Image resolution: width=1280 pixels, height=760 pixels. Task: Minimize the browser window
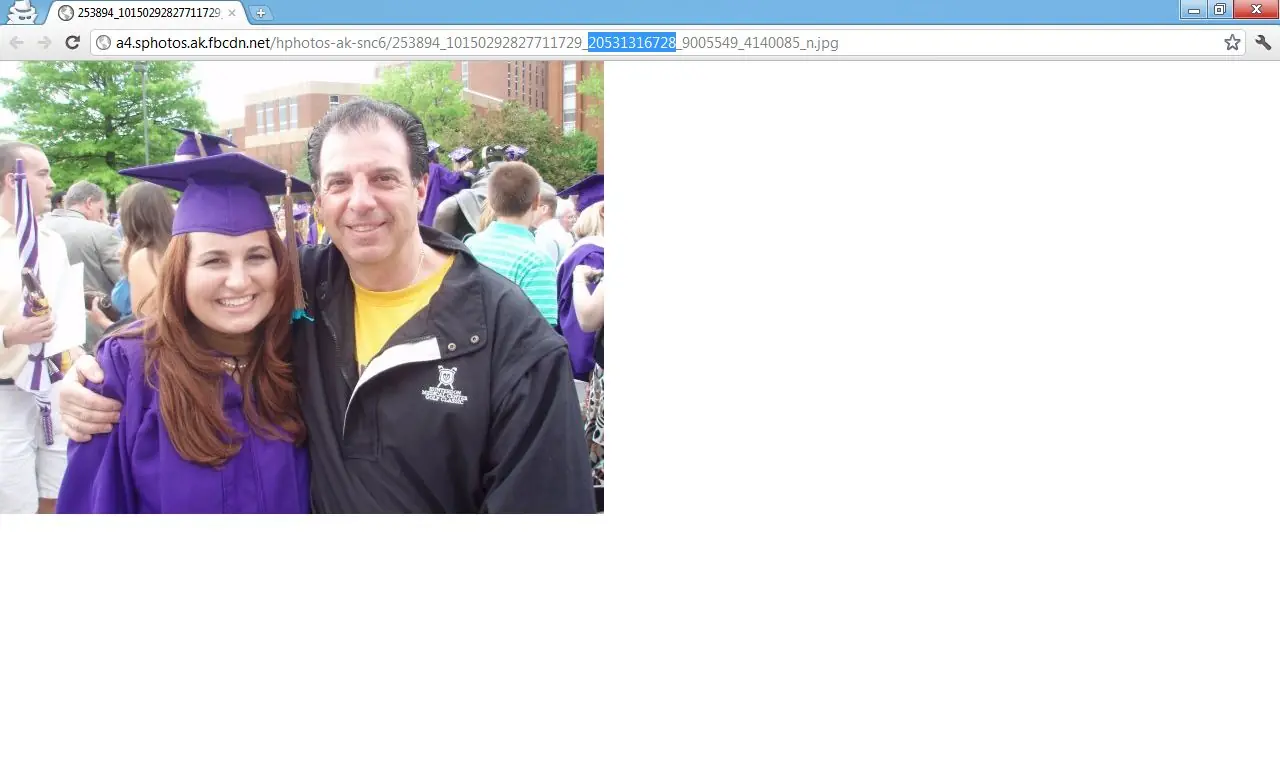point(1193,10)
